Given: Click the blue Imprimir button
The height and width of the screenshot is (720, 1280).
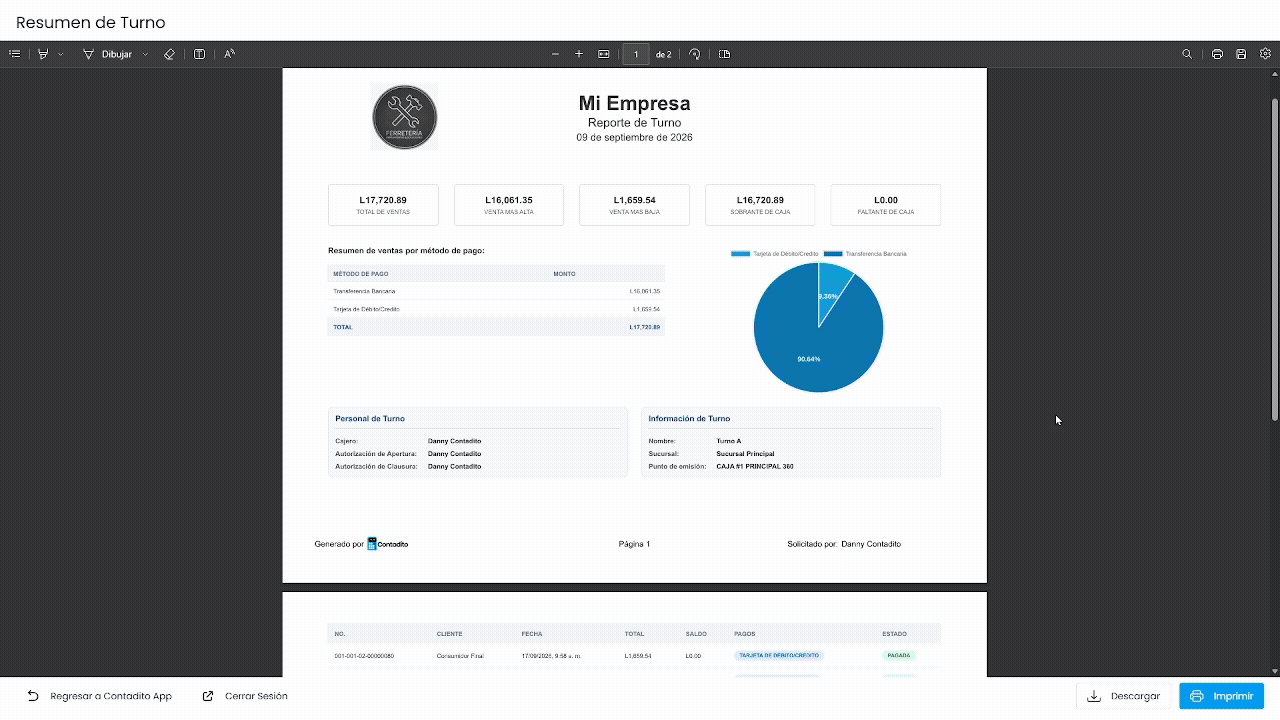Looking at the screenshot, I should click(1221, 696).
